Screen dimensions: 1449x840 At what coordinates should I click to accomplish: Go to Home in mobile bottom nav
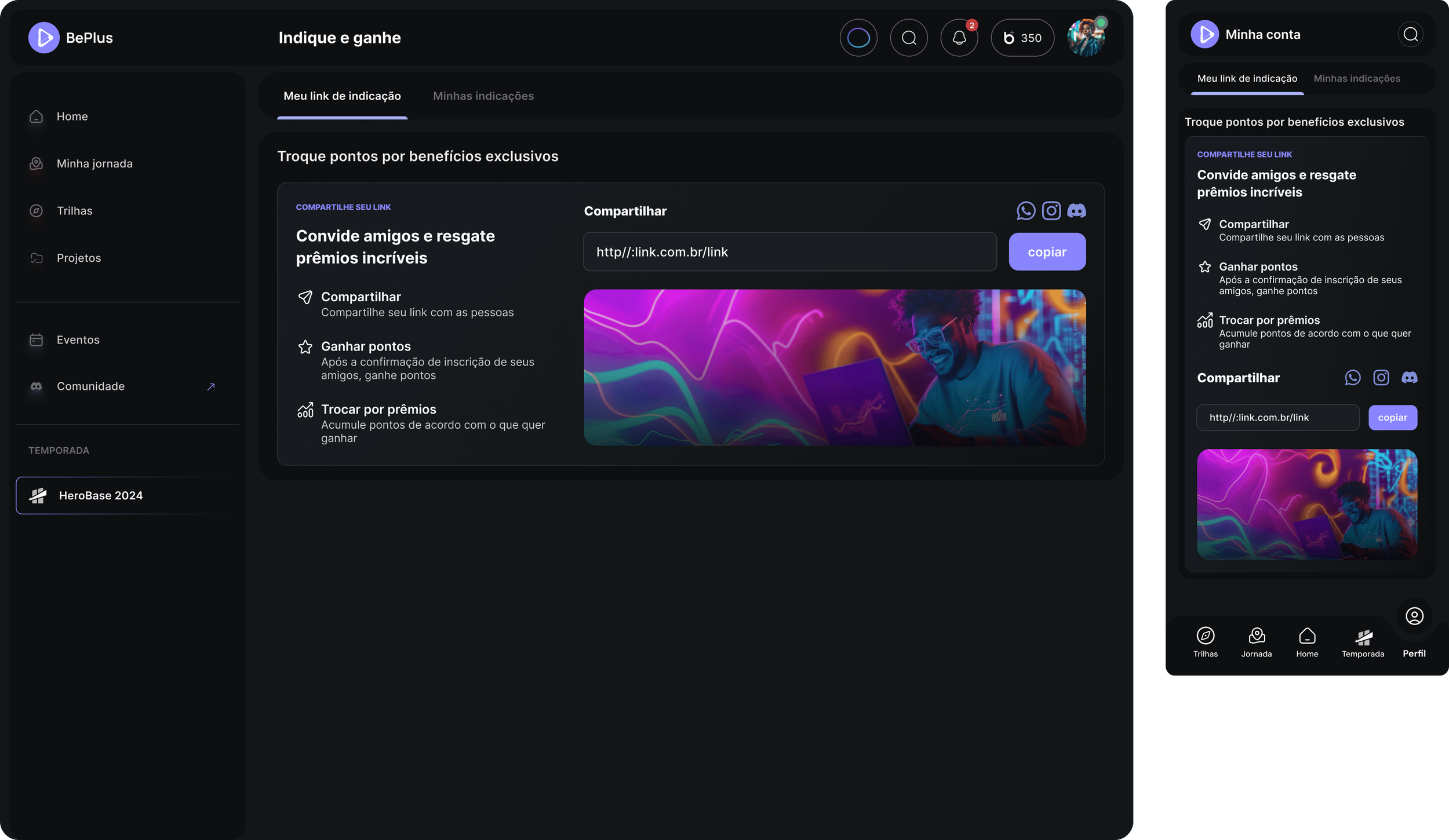pyautogui.click(x=1307, y=643)
